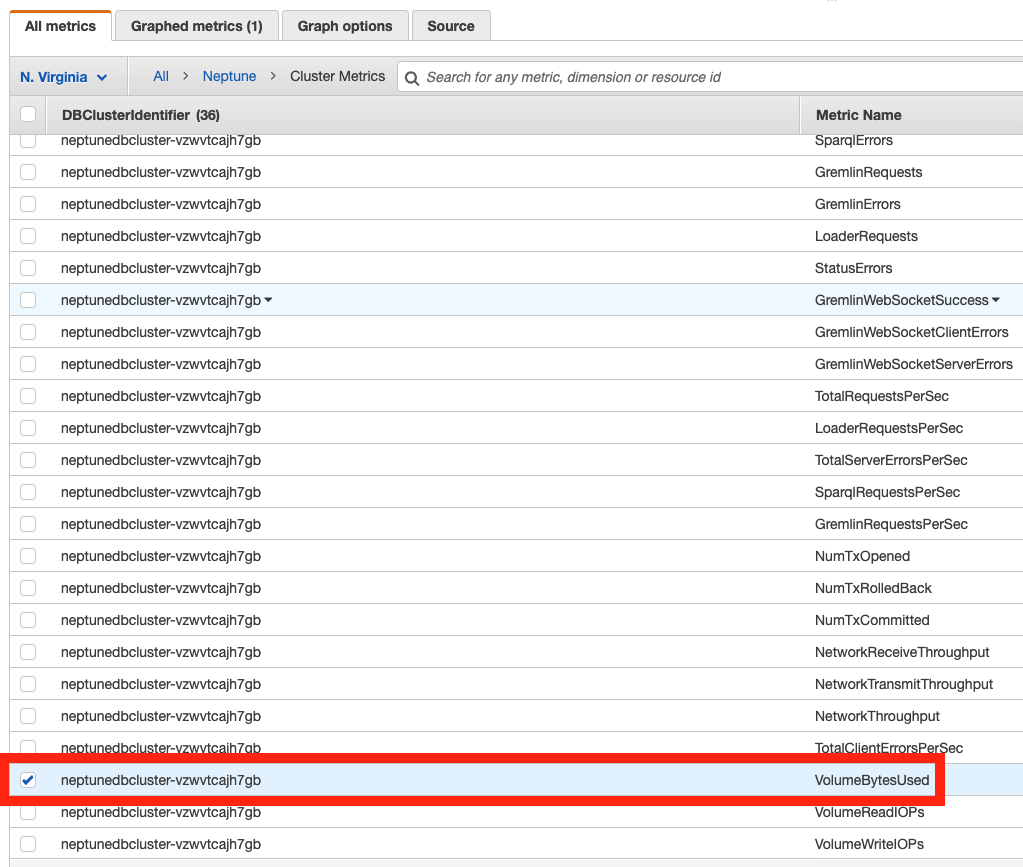Click the LoaderRequestsPerSec metric name
The image size is (1023, 867).
tap(889, 428)
